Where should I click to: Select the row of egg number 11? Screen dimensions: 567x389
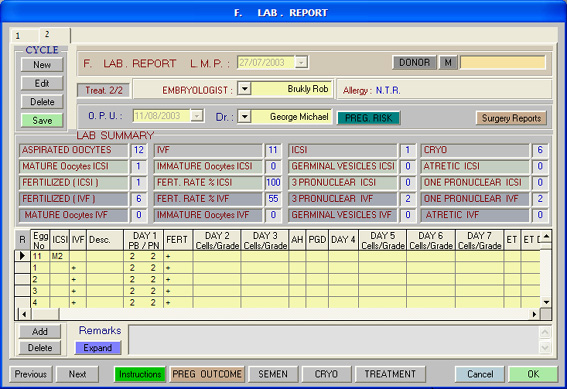point(22,256)
